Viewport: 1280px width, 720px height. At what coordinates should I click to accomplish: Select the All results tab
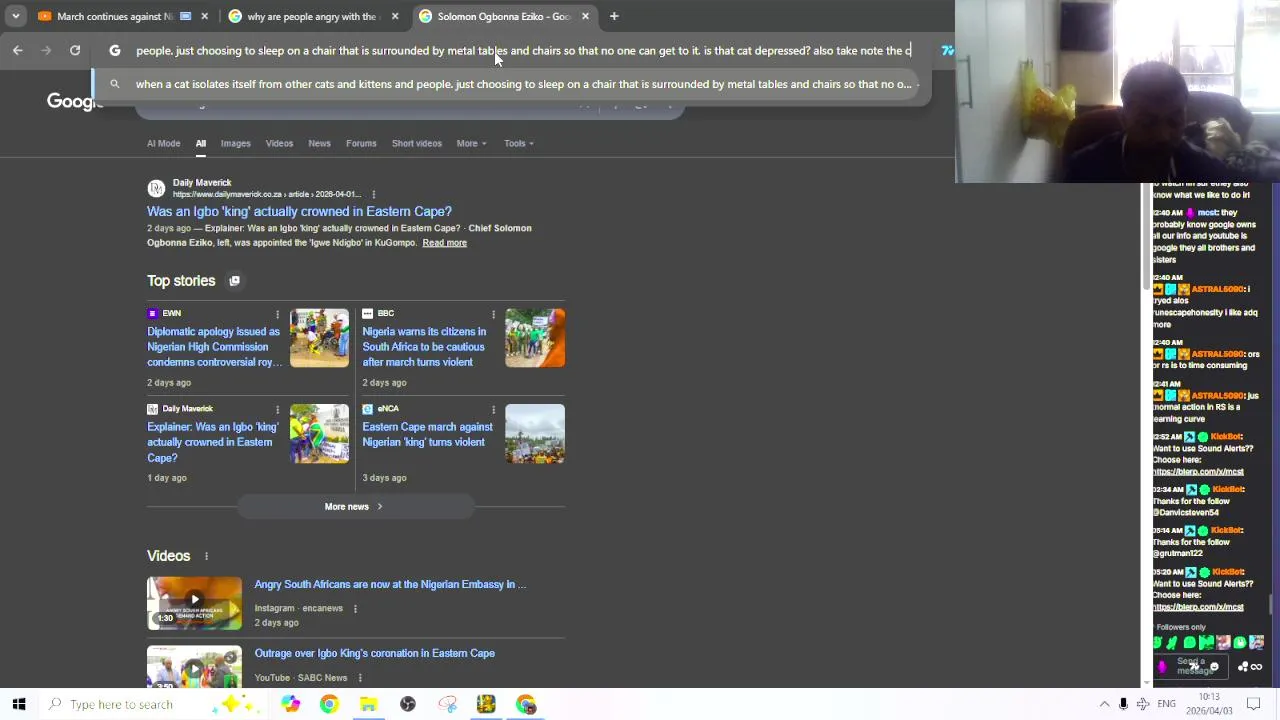pos(200,143)
